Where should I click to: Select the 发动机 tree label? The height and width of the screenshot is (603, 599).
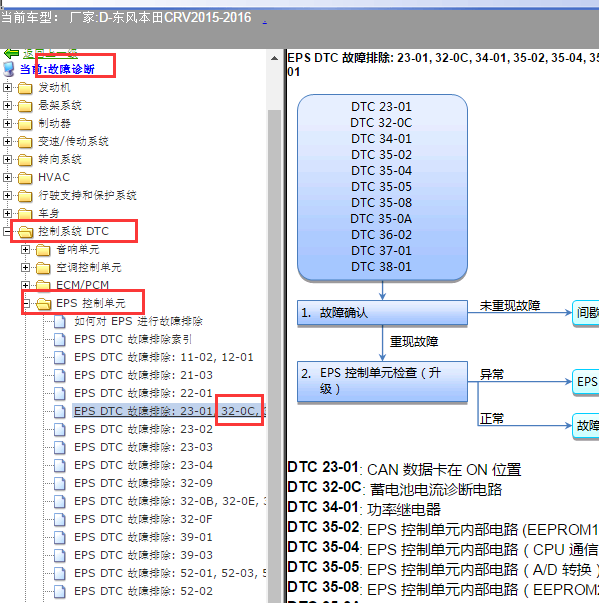pos(54,88)
